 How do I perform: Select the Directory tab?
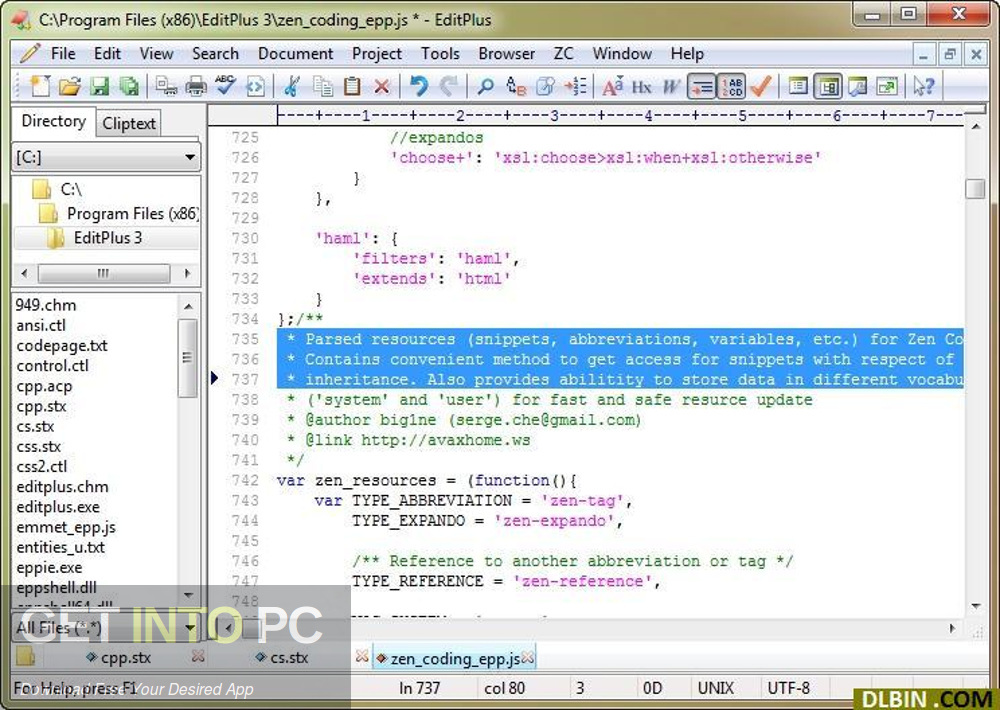click(x=54, y=121)
